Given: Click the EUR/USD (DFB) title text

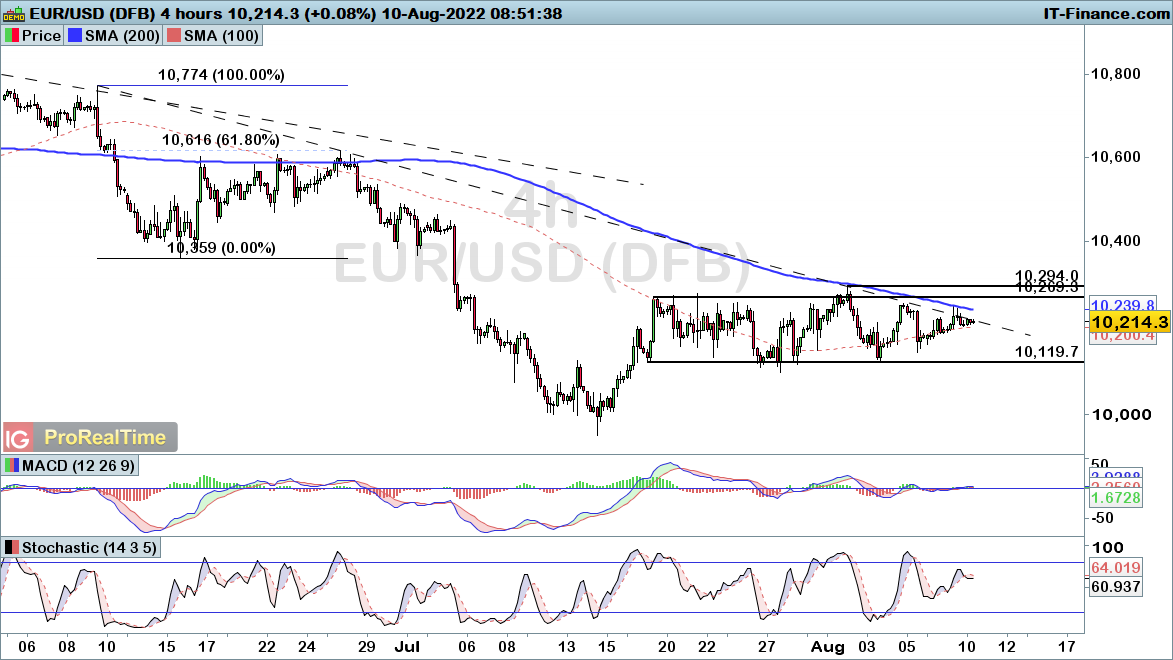Looking at the screenshot, I should pos(93,13).
